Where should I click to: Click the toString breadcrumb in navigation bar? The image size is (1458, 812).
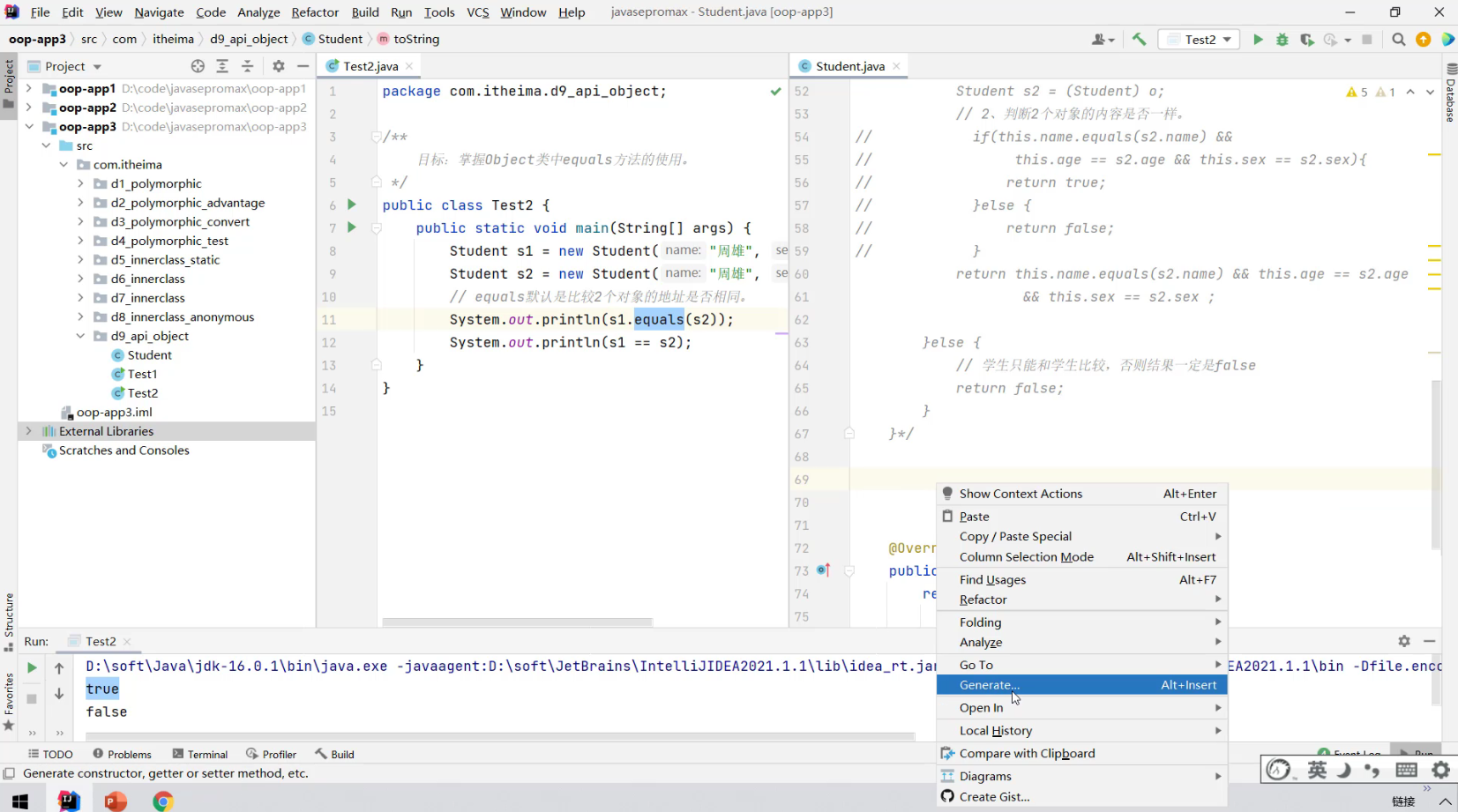(408, 39)
